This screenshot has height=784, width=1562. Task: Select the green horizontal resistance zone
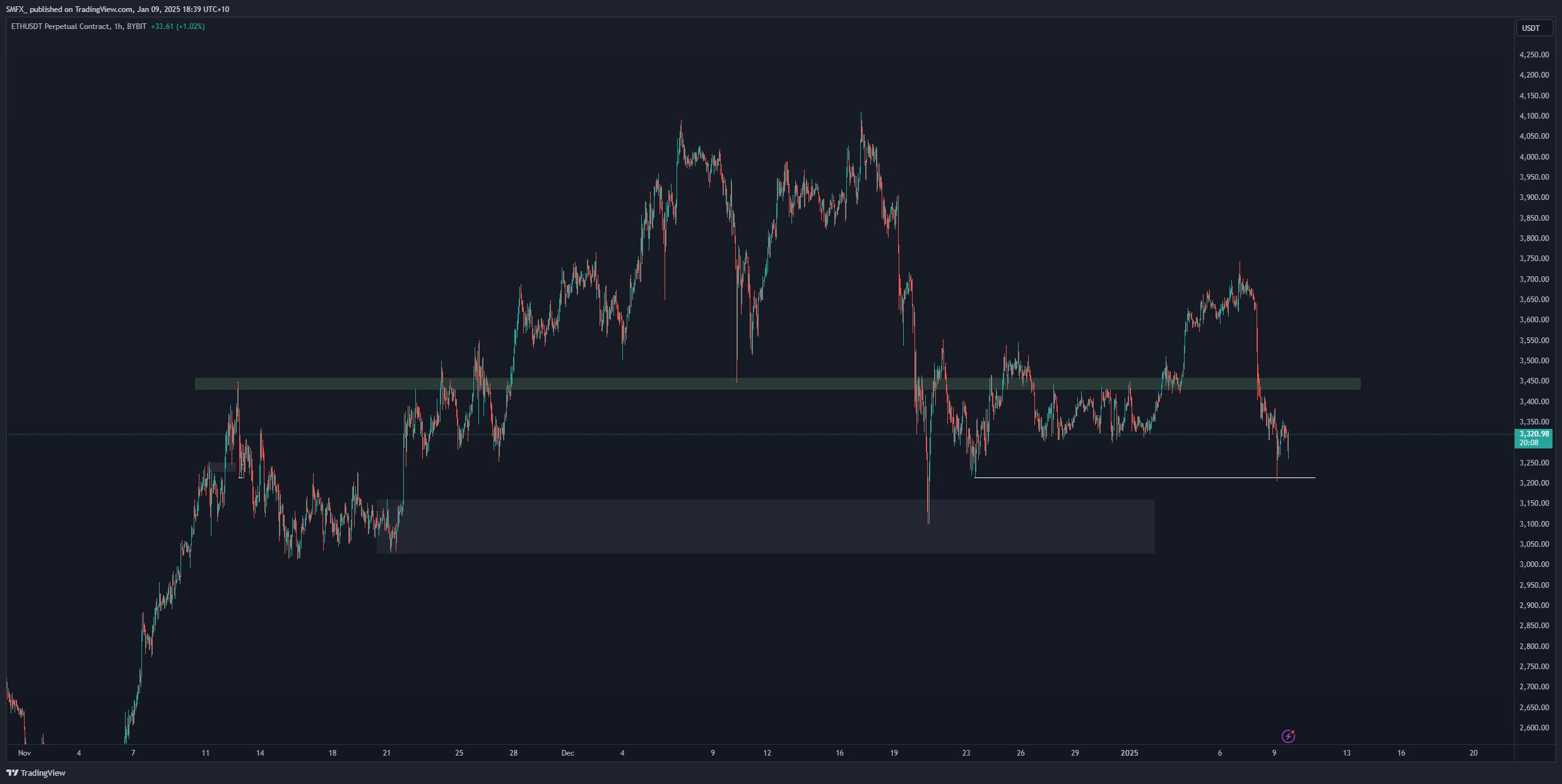[631, 383]
